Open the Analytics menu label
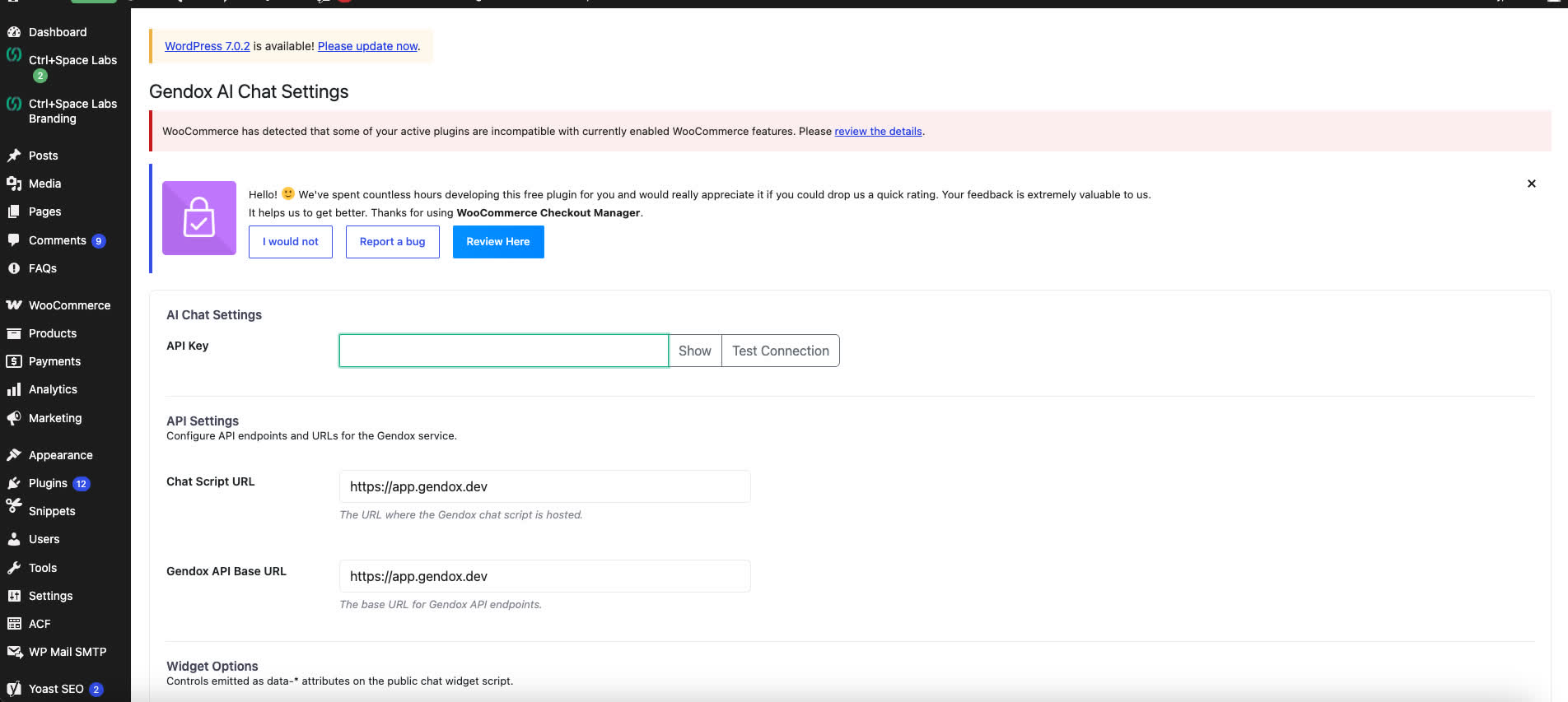Viewport: 1568px width, 702px height. click(53, 389)
